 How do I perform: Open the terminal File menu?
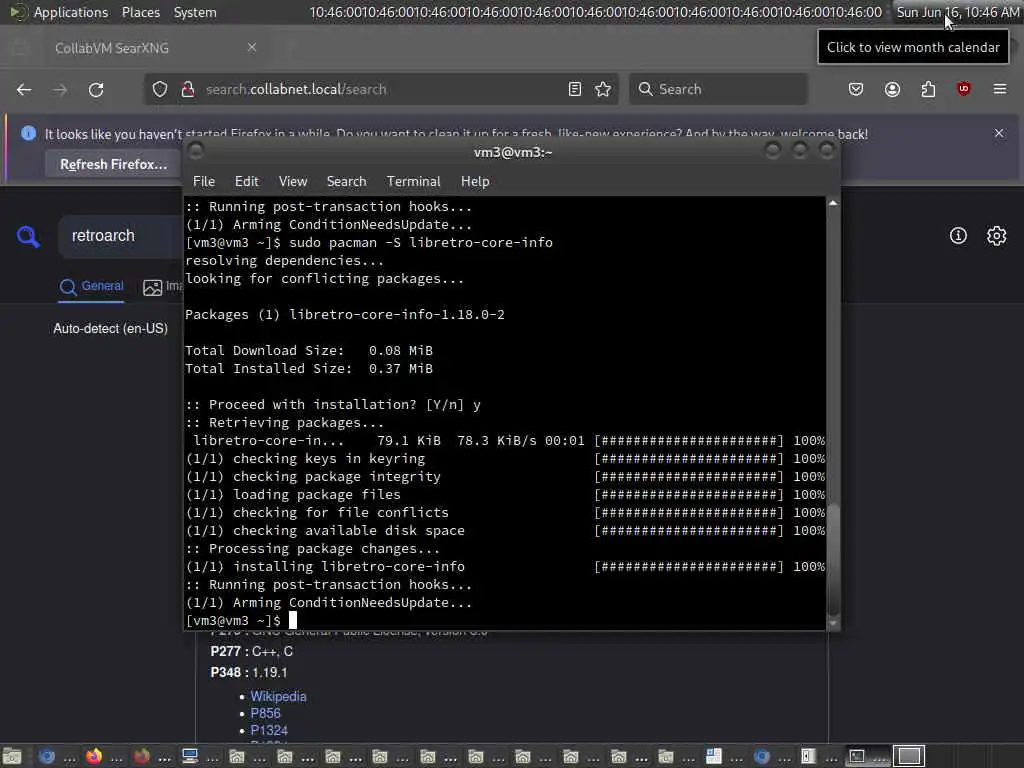(x=204, y=182)
